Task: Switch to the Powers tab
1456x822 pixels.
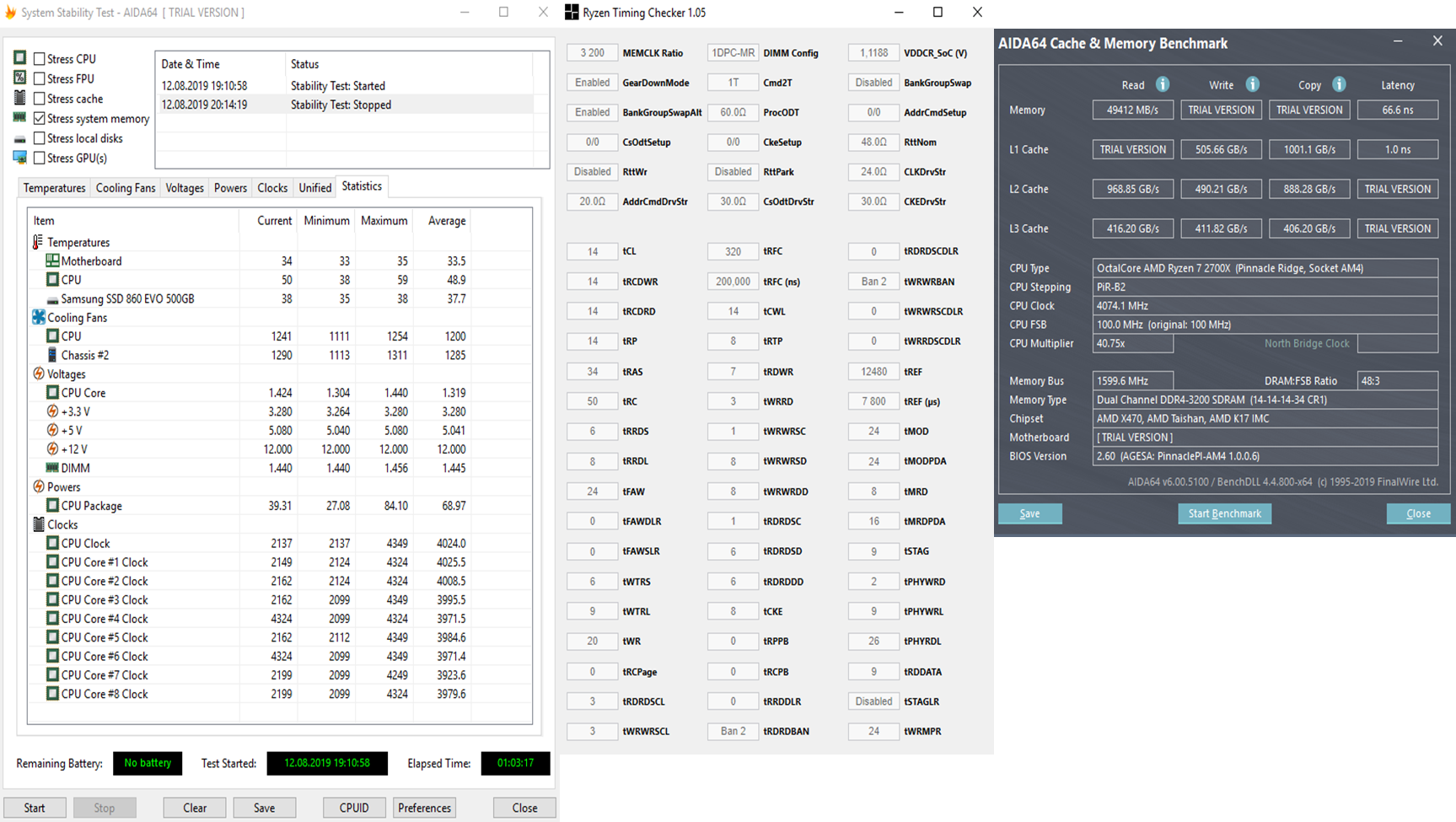Action: click(230, 188)
